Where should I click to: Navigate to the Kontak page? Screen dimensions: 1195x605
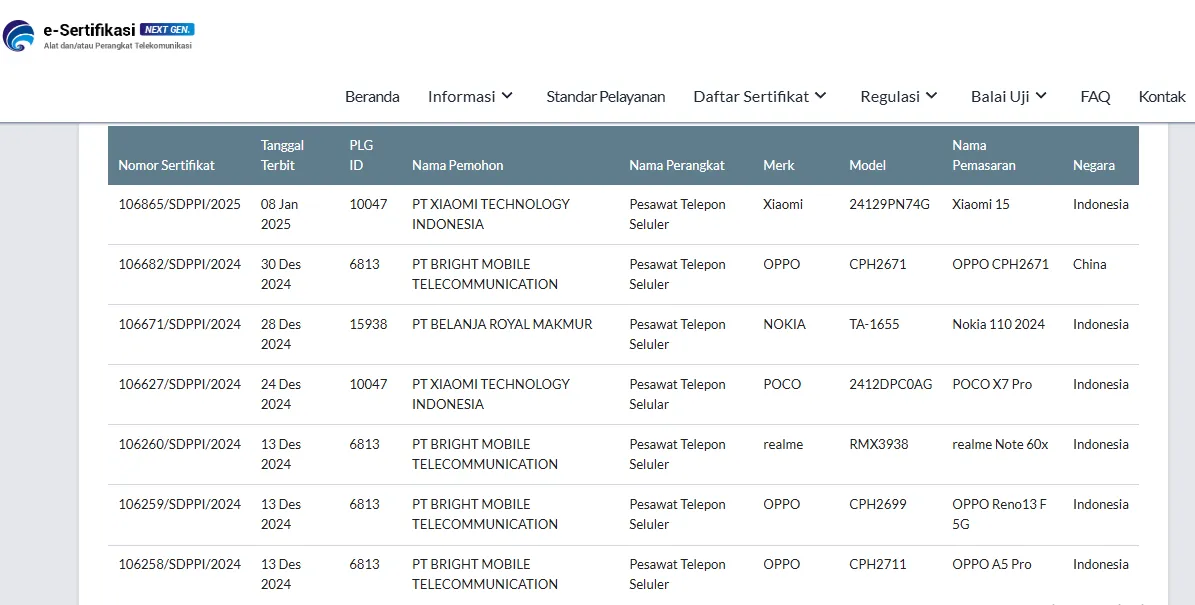1162,97
